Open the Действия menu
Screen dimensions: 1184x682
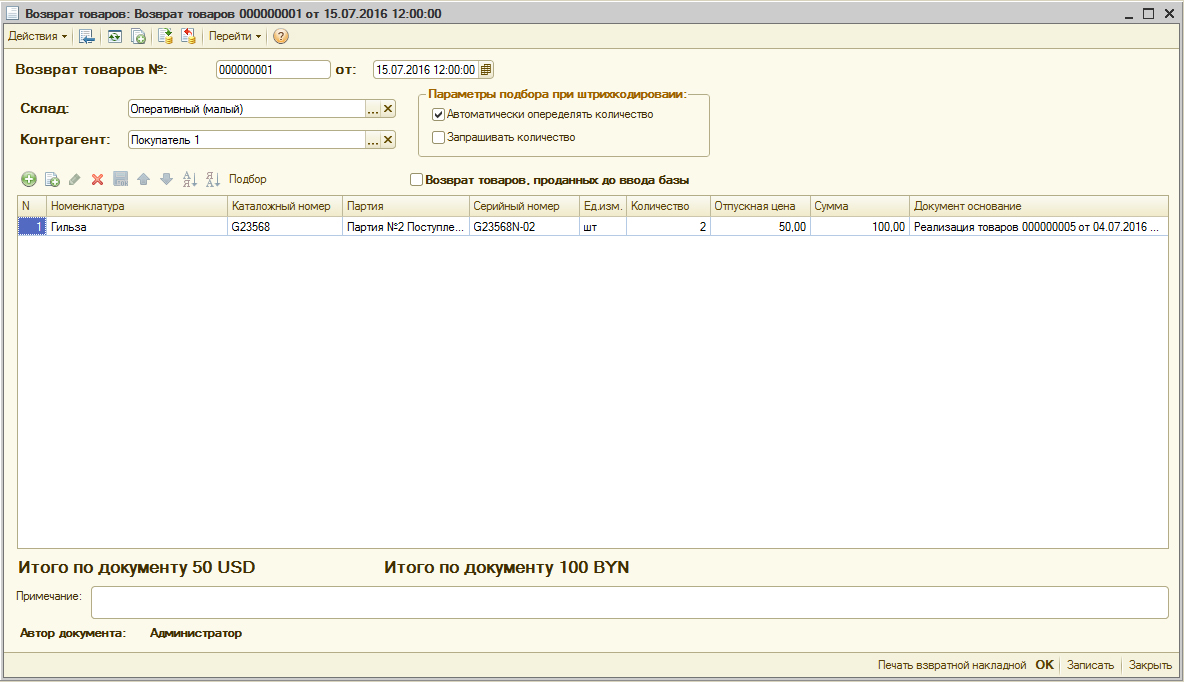(x=38, y=37)
